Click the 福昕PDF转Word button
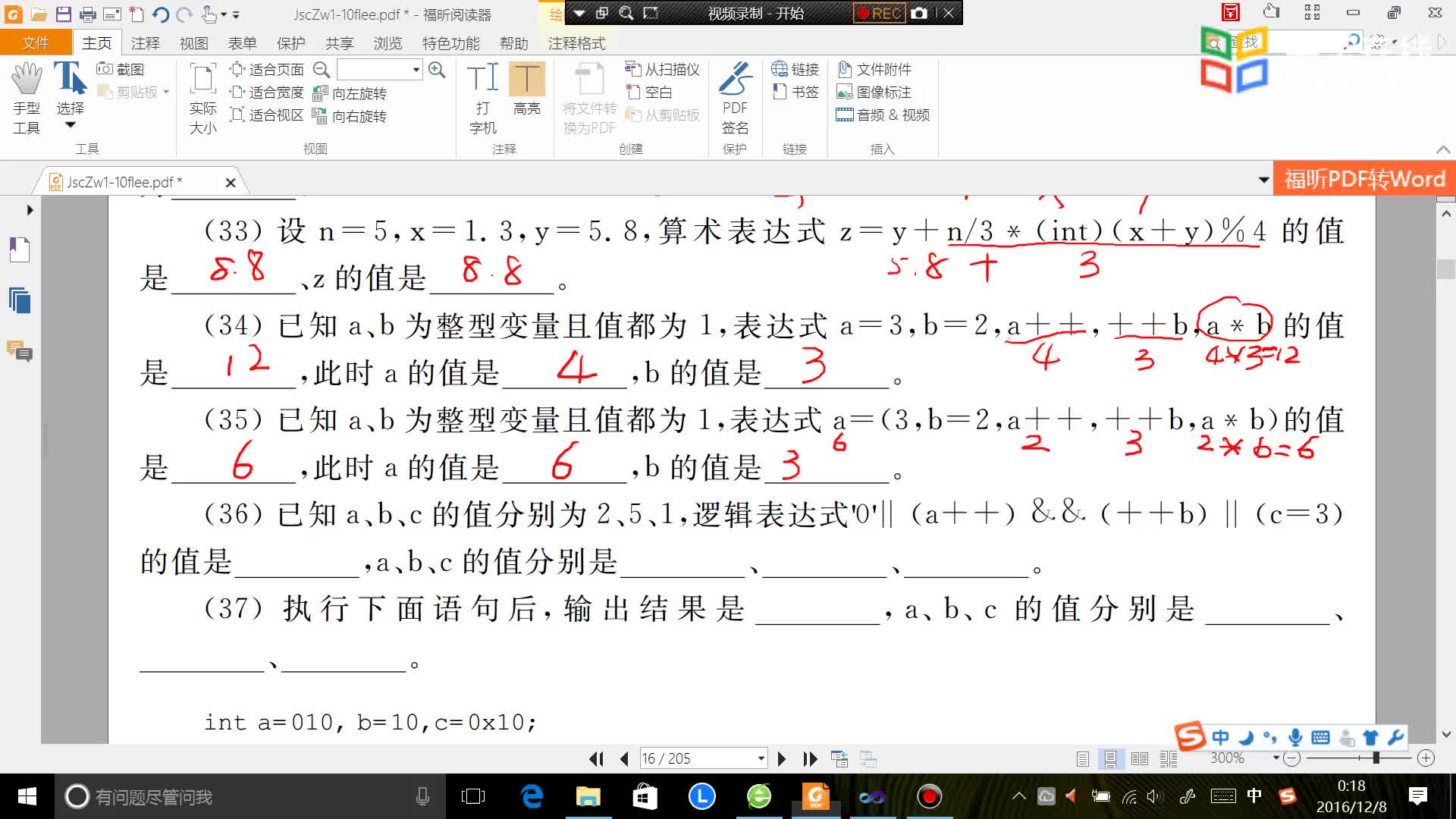The image size is (1456, 819). click(x=1364, y=179)
